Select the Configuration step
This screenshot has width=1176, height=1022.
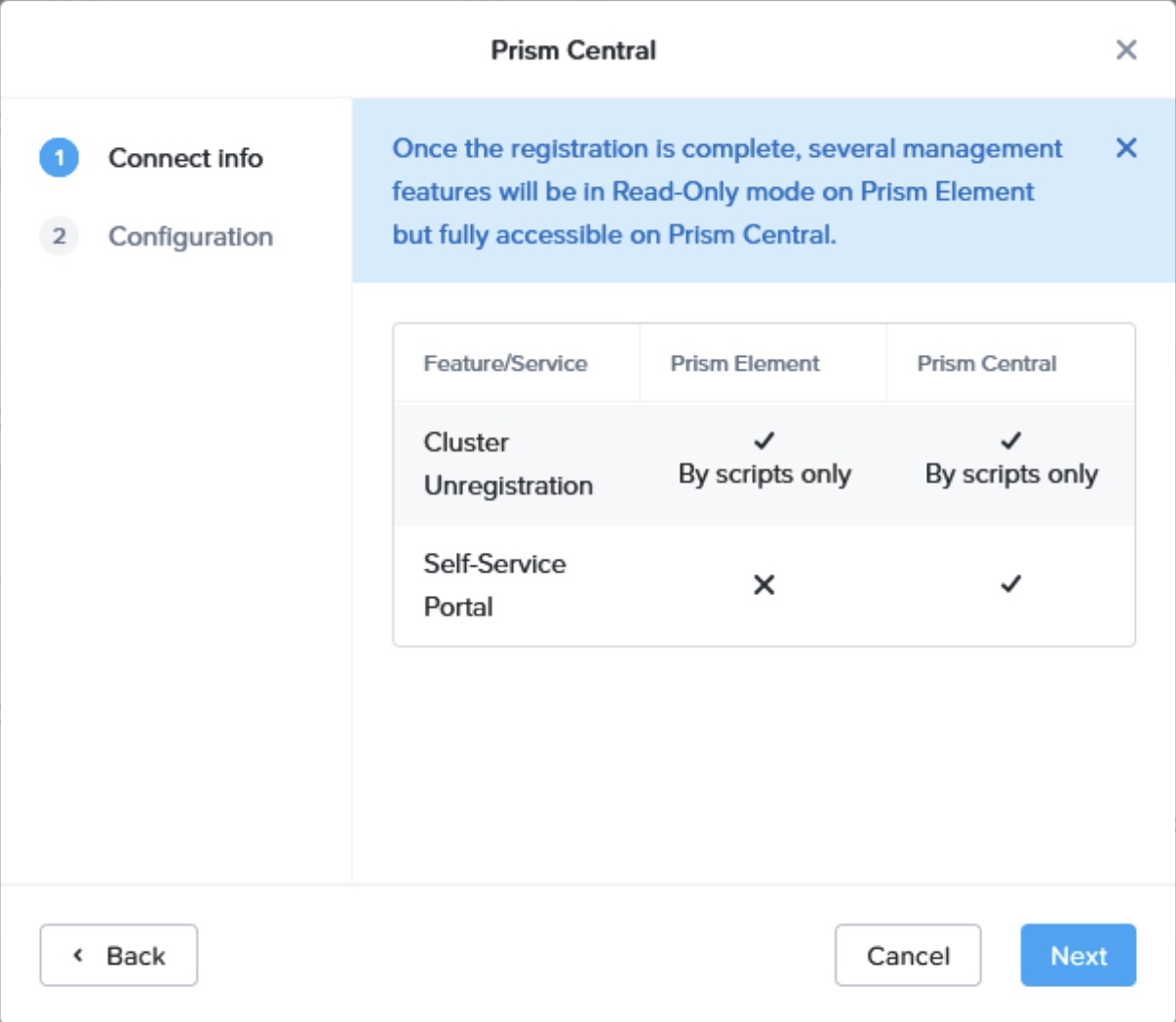tap(190, 236)
